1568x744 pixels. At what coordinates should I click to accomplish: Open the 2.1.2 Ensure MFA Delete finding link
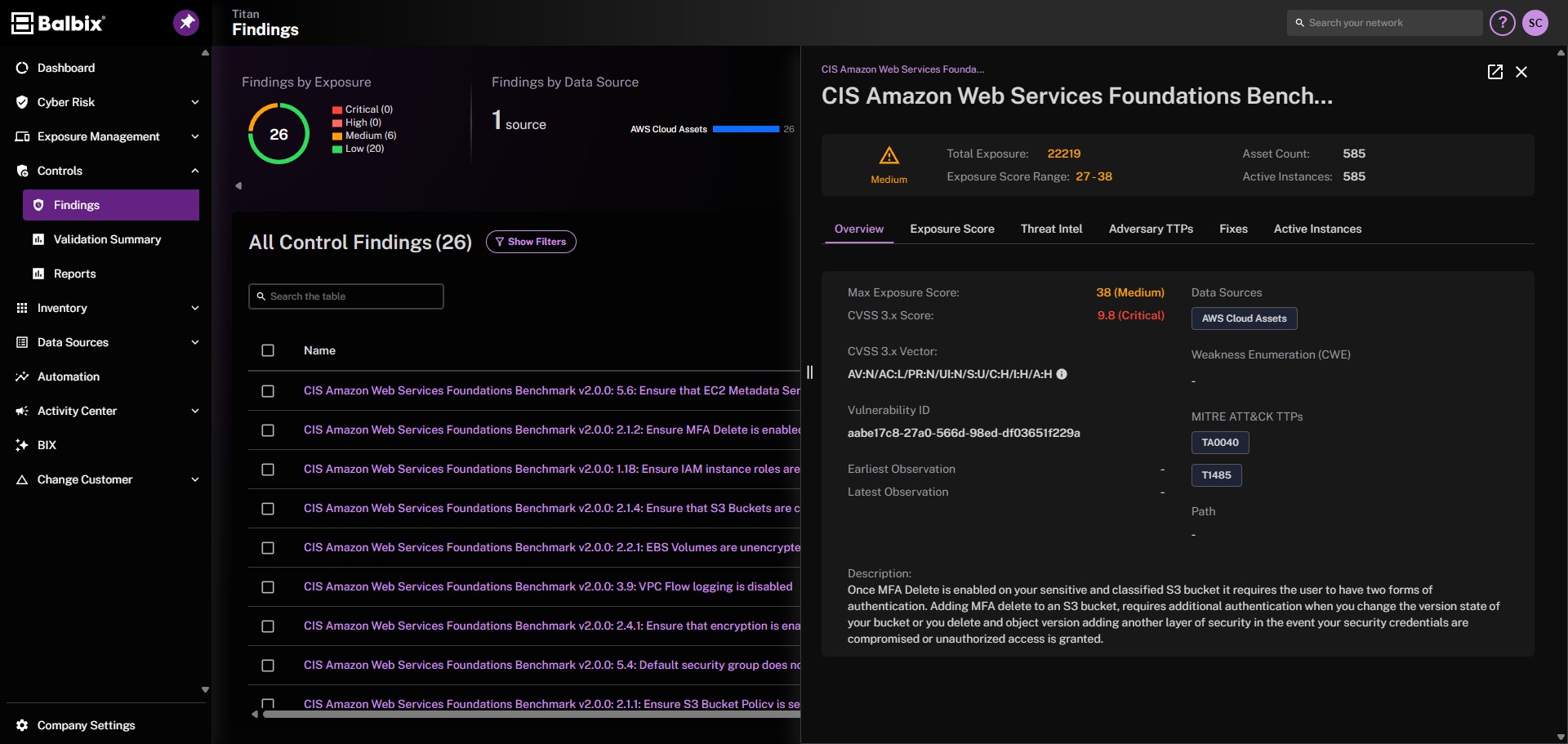point(552,430)
